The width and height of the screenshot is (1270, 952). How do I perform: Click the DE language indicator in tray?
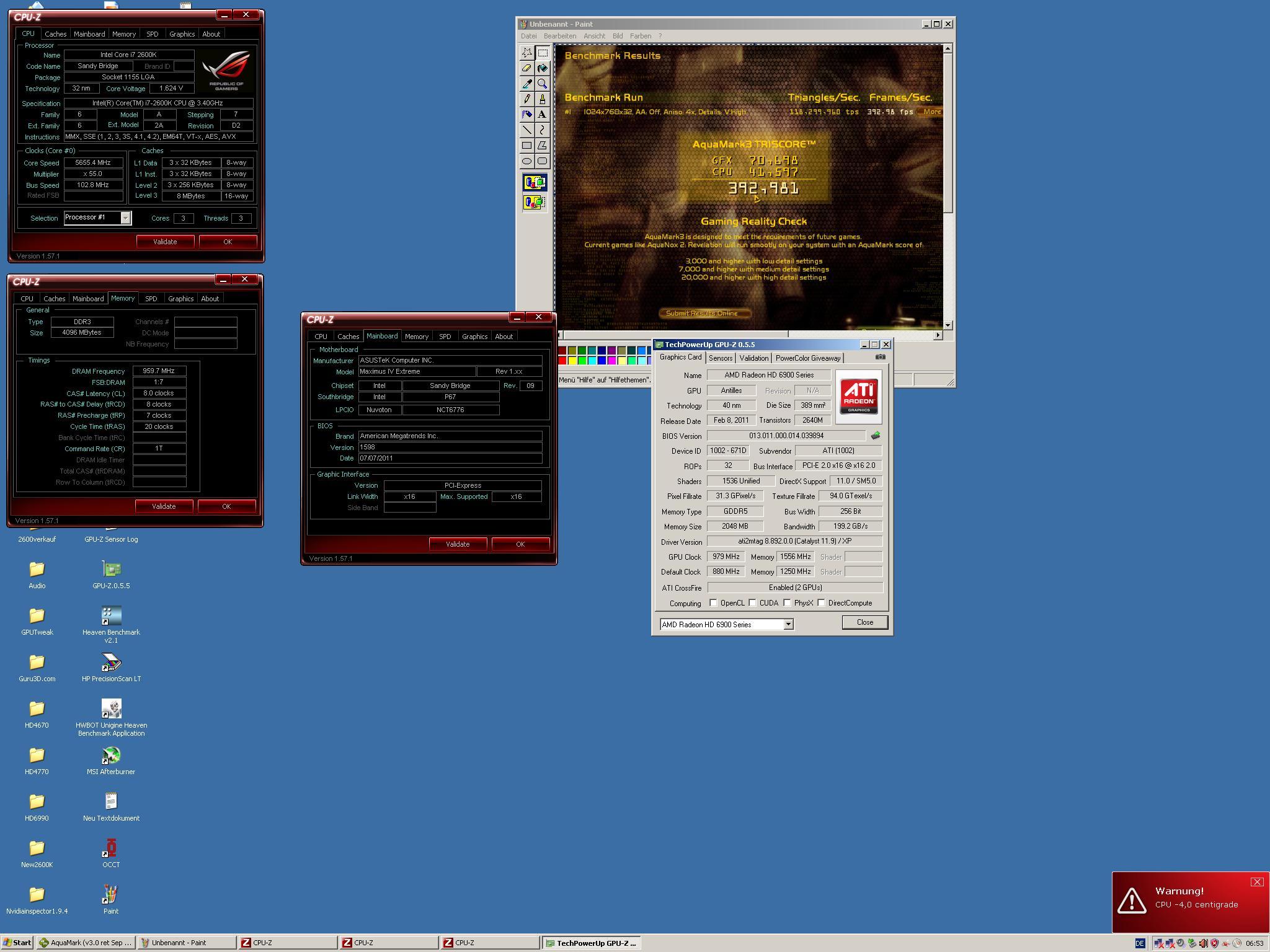click(x=1140, y=943)
